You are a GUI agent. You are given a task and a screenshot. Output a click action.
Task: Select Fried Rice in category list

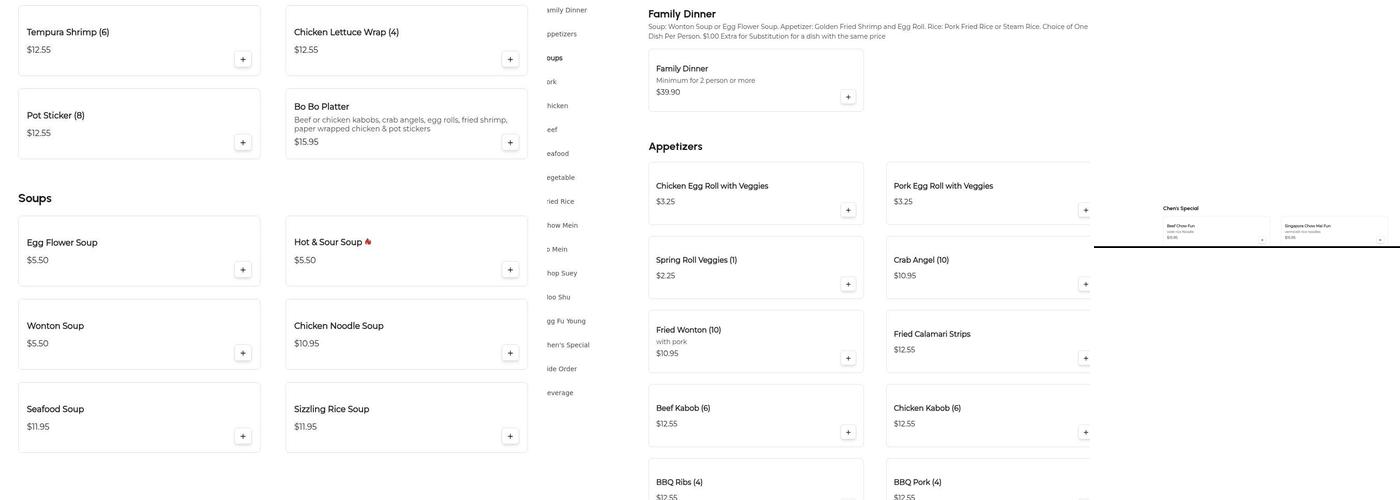pos(561,202)
